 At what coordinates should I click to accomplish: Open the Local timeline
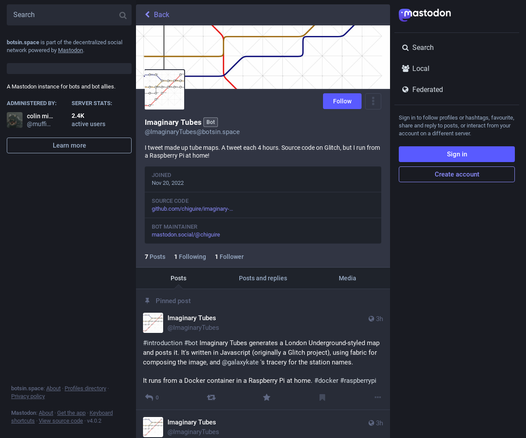pyautogui.click(x=421, y=68)
